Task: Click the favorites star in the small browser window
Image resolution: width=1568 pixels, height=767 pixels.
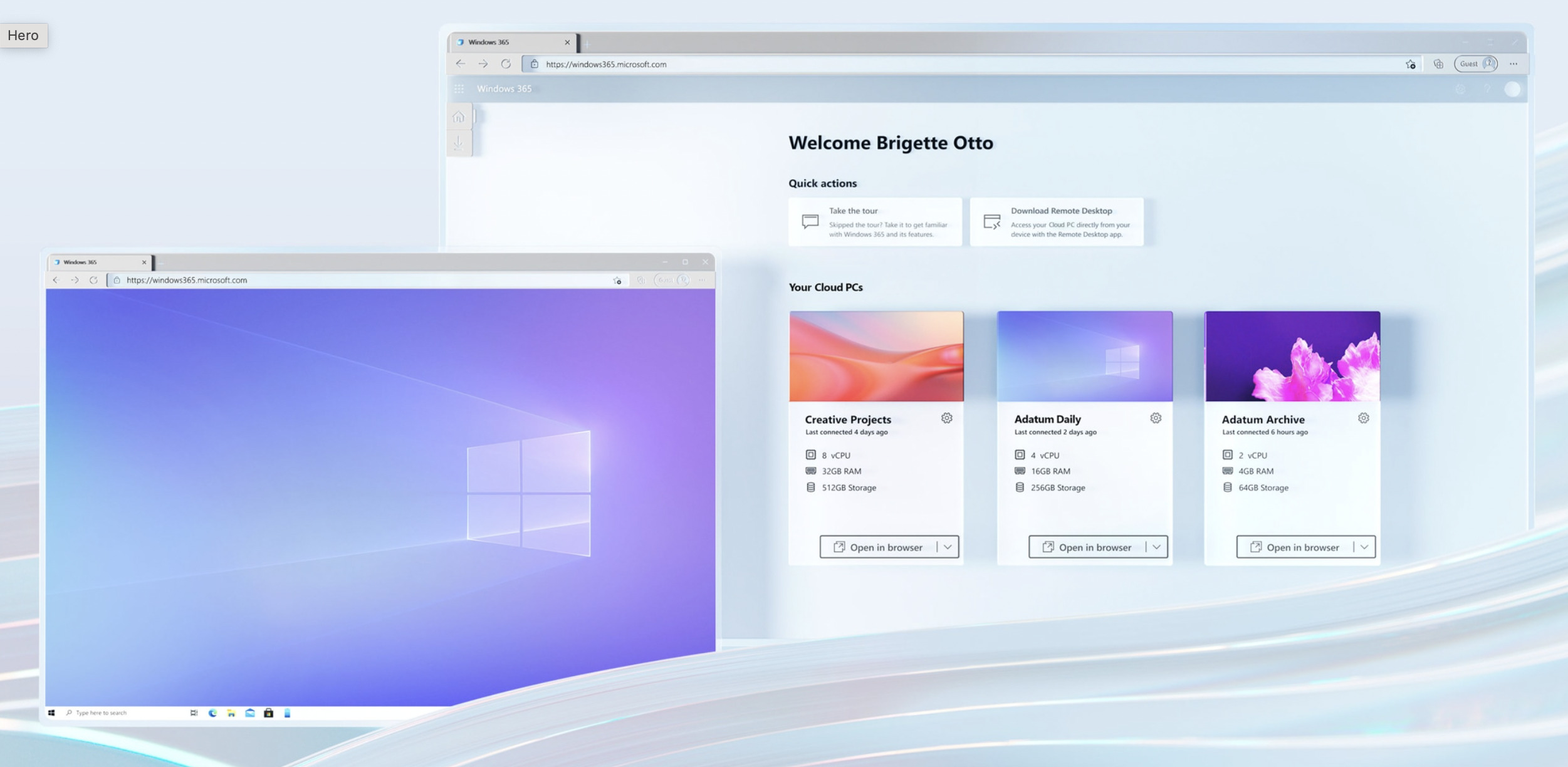Action: pos(617,281)
